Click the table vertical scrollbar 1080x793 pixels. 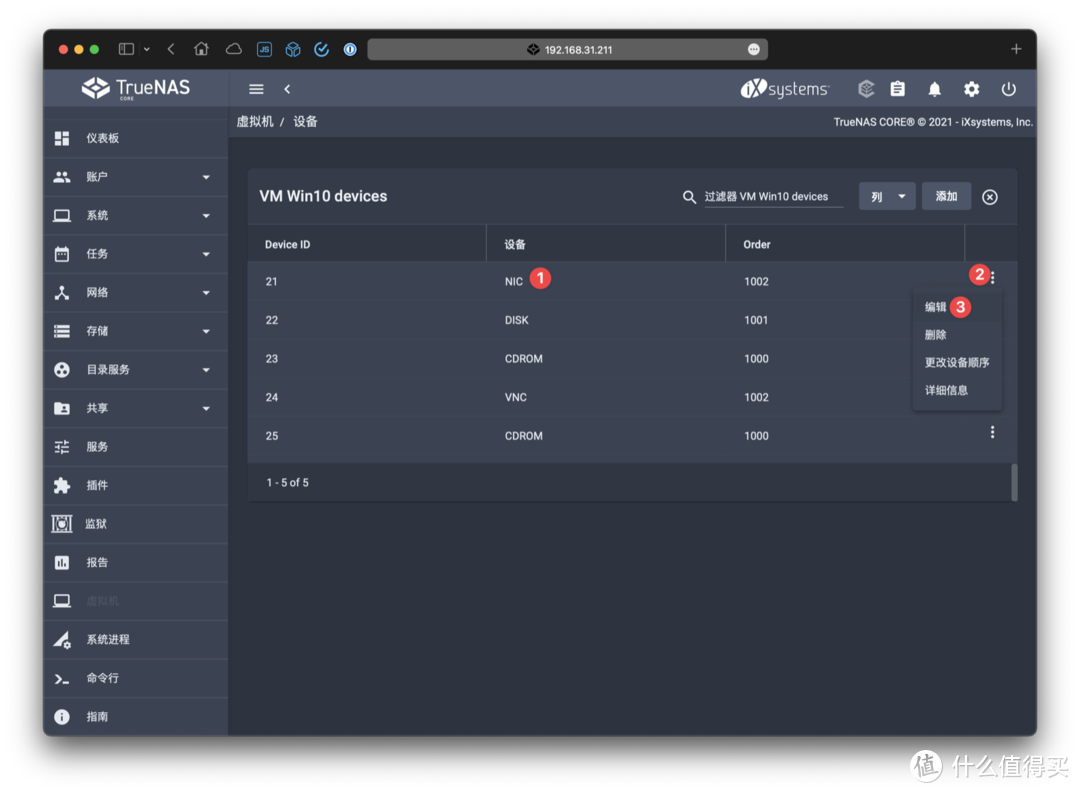tap(1014, 482)
